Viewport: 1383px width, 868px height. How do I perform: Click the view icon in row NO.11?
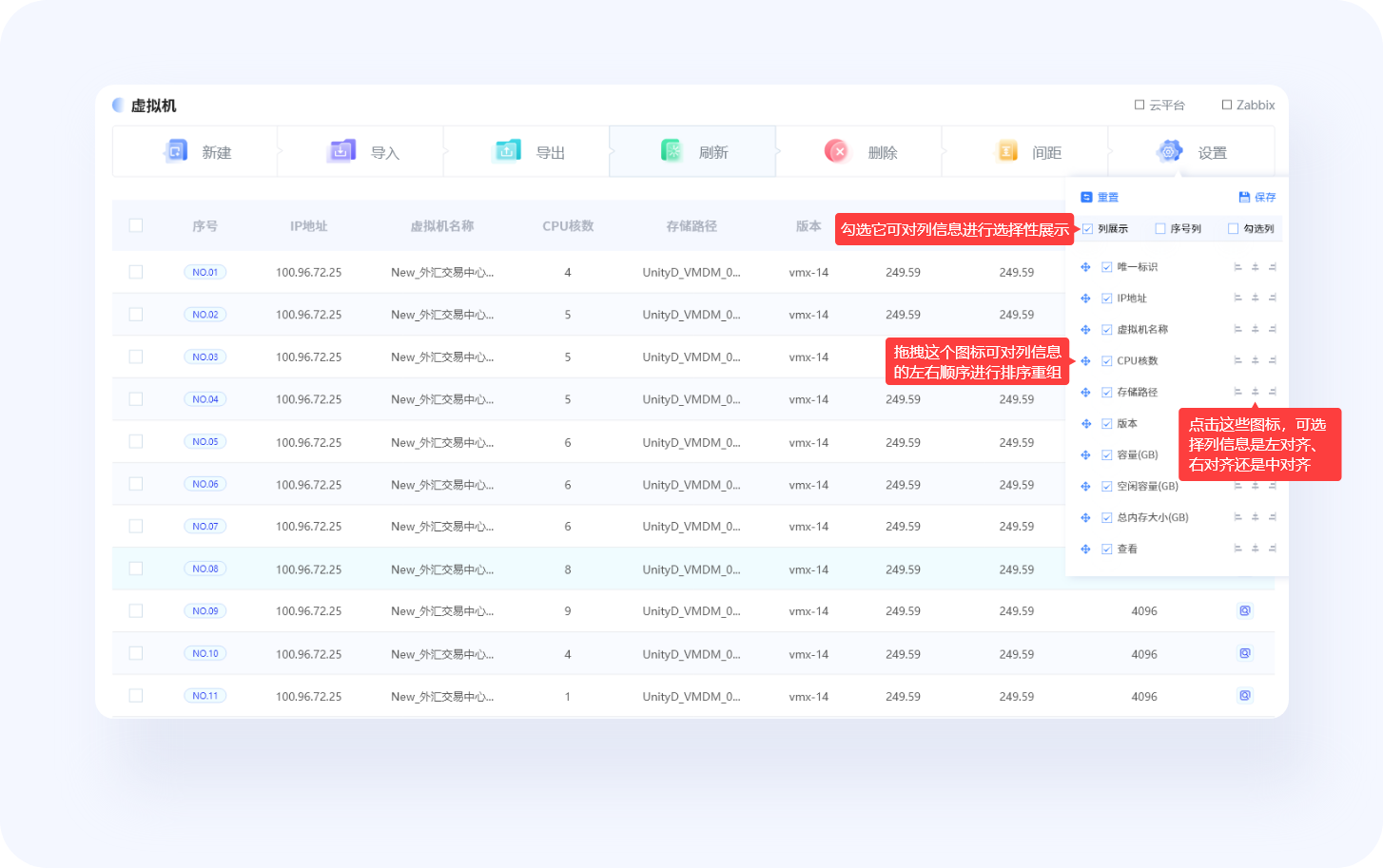[1245, 696]
